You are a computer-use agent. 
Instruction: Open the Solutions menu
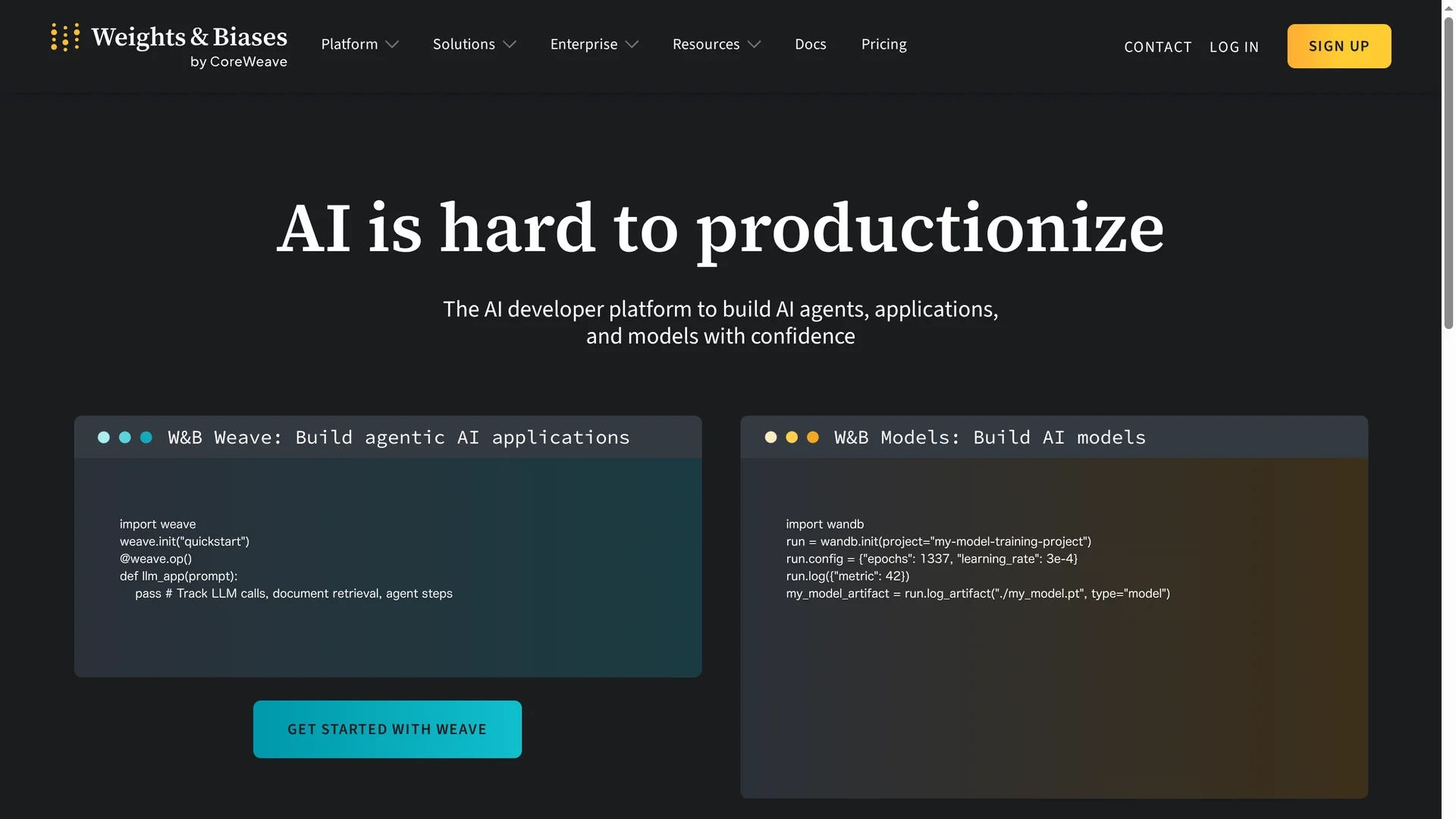tap(463, 44)
